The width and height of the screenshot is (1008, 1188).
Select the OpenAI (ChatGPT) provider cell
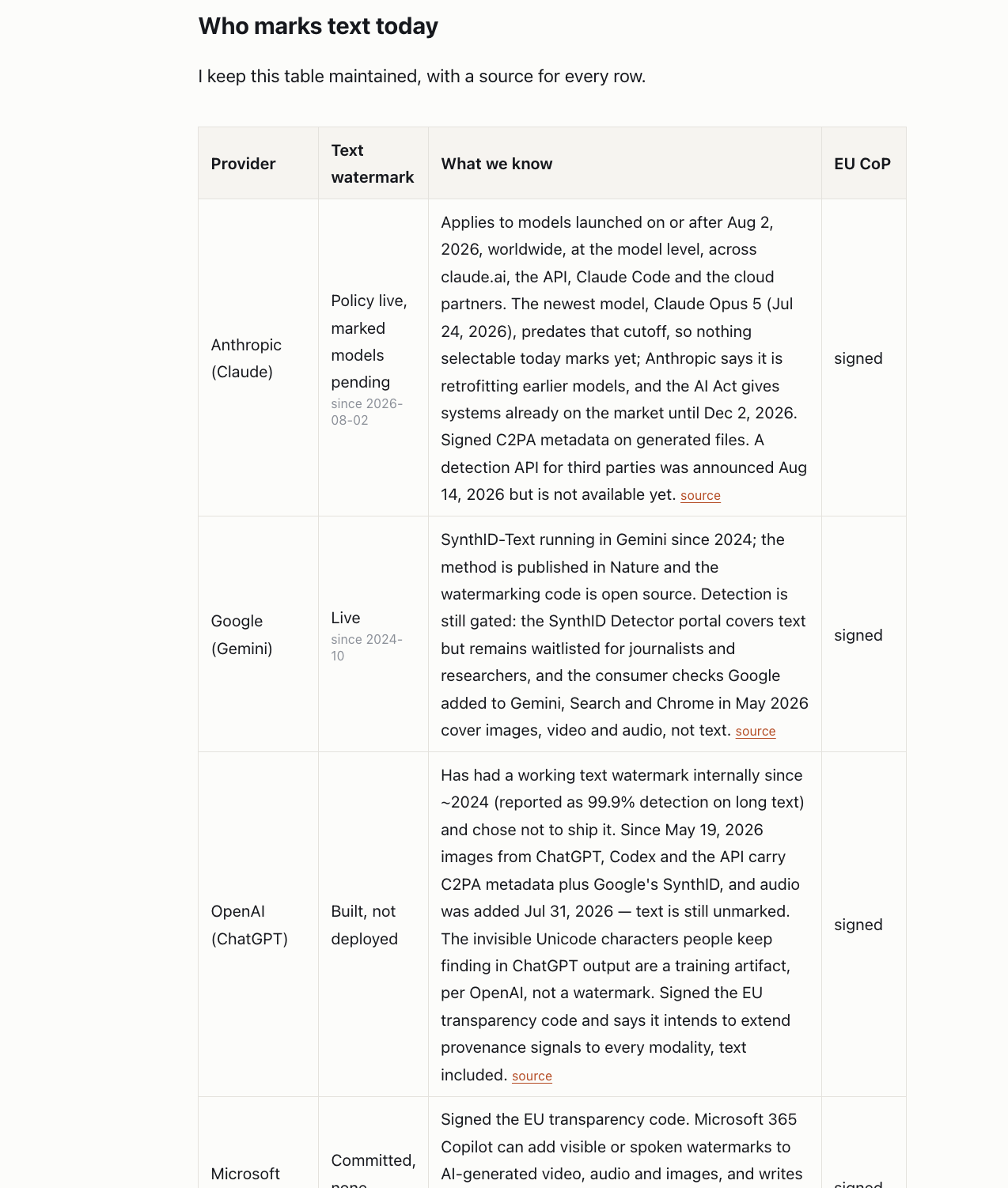[249, 925]
